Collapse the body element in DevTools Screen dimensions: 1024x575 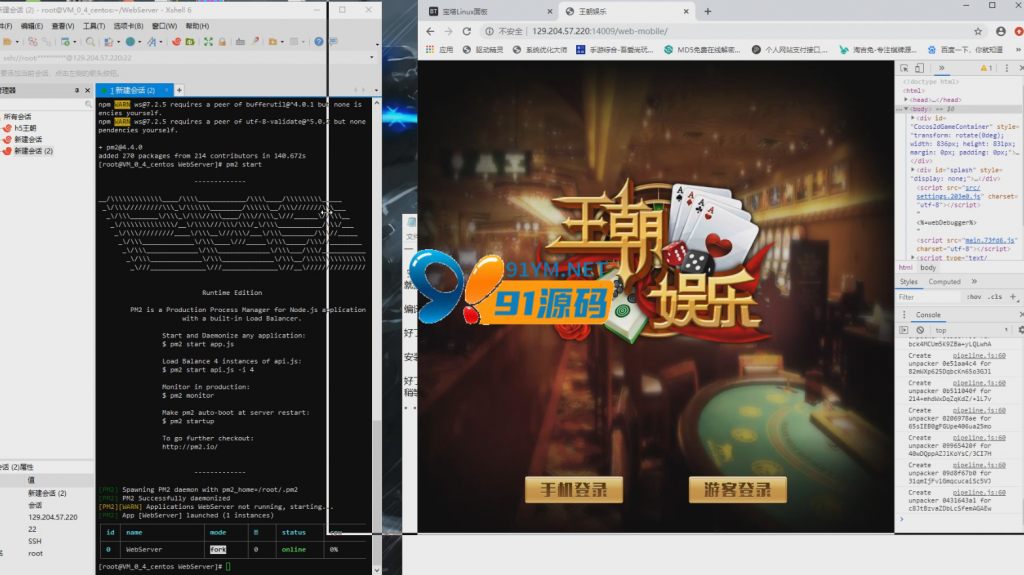click(x=906, y=108)
